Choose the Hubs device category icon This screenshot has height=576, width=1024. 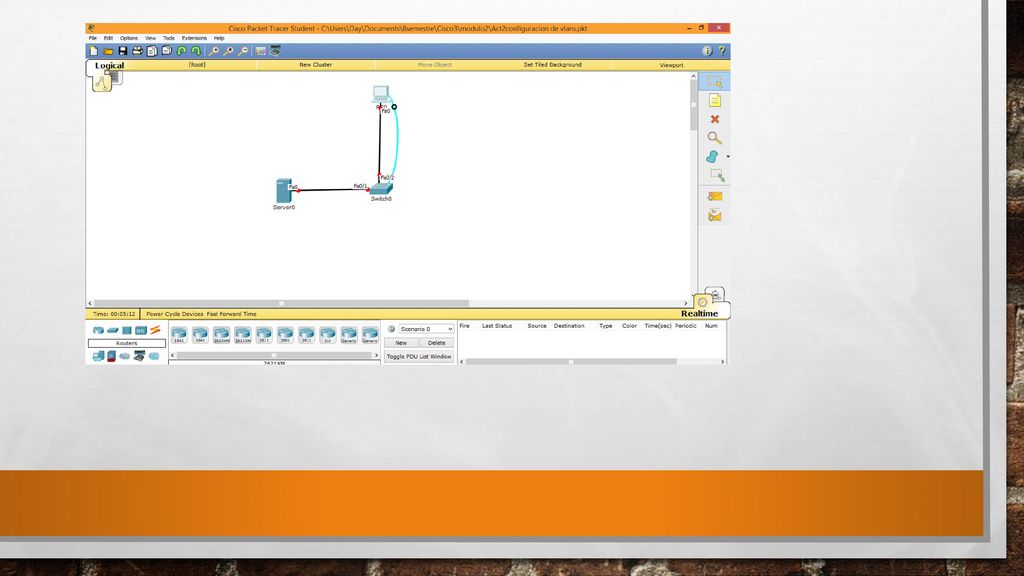[127, 330]
